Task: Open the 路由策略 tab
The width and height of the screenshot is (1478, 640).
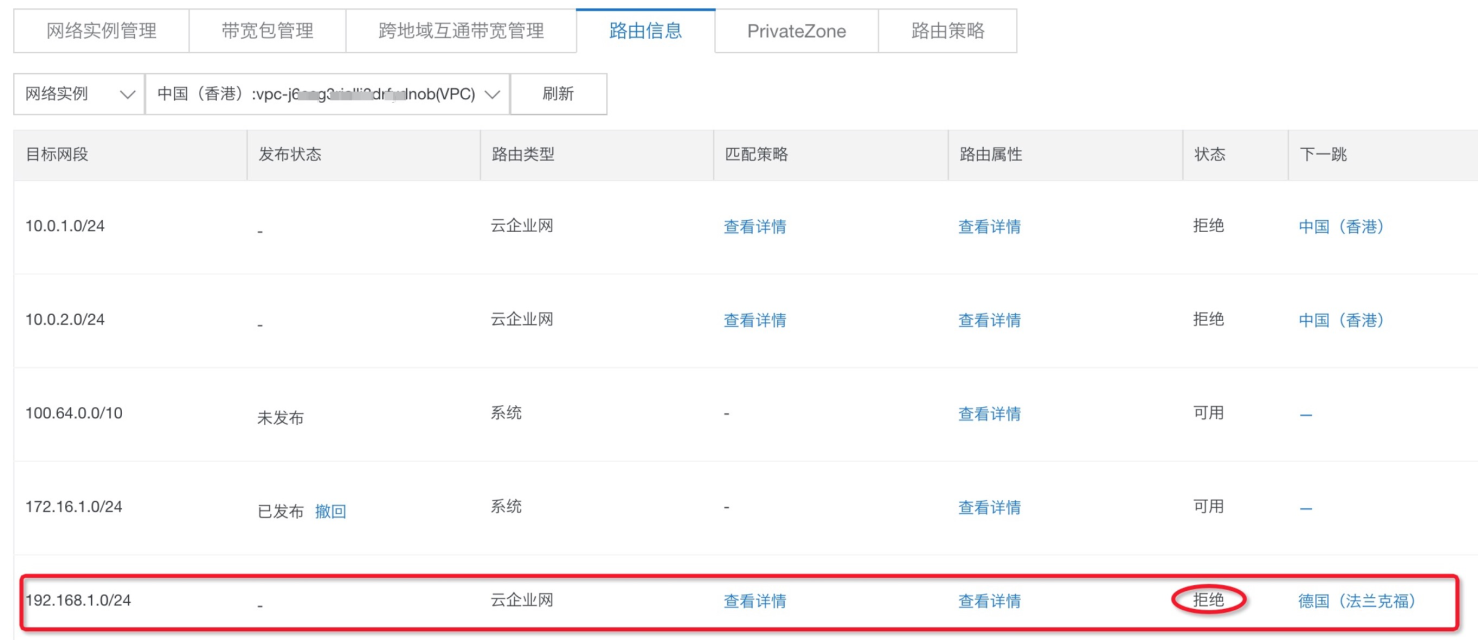Action: coord(947,31)
